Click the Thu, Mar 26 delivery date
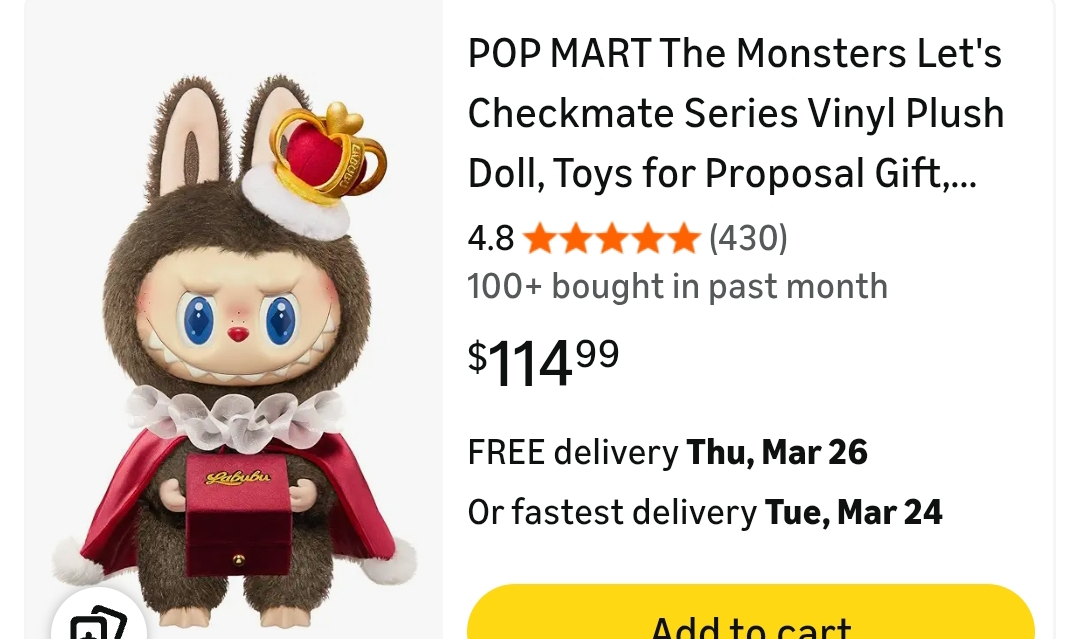 [777, 452]
